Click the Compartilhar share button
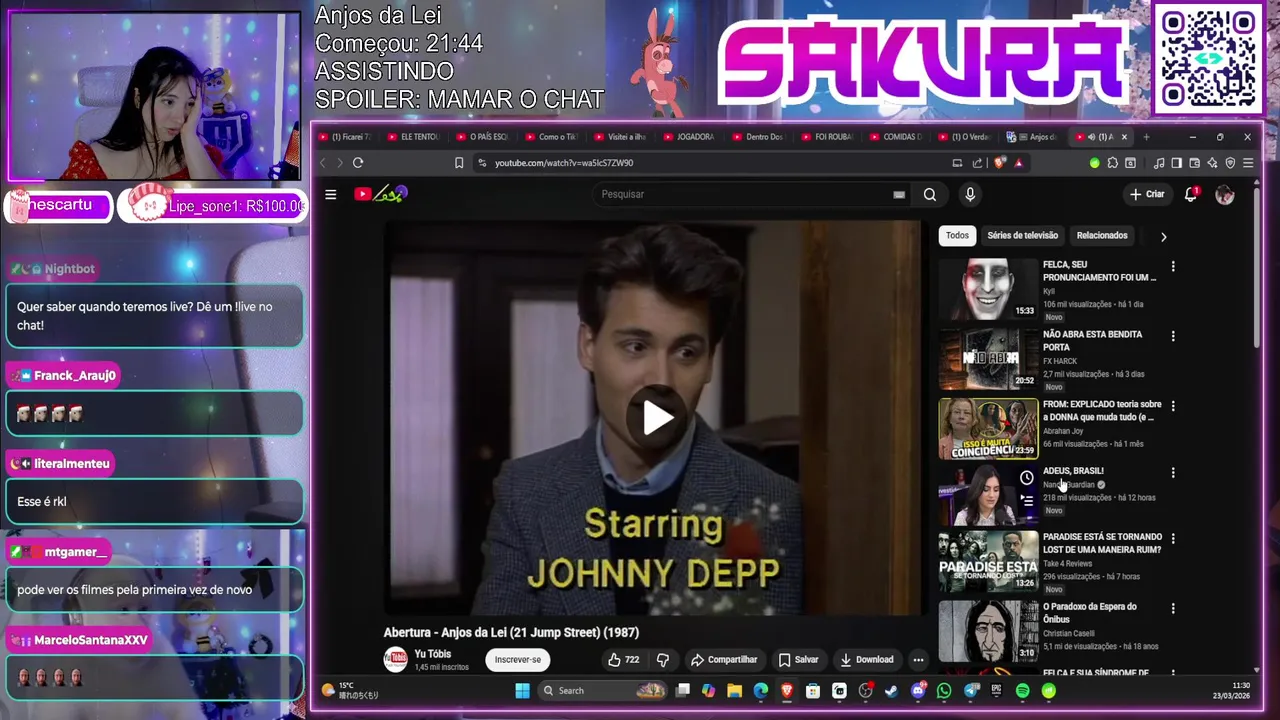The height and width of the screenshot is (720, 1280). [x=724, y=660]
